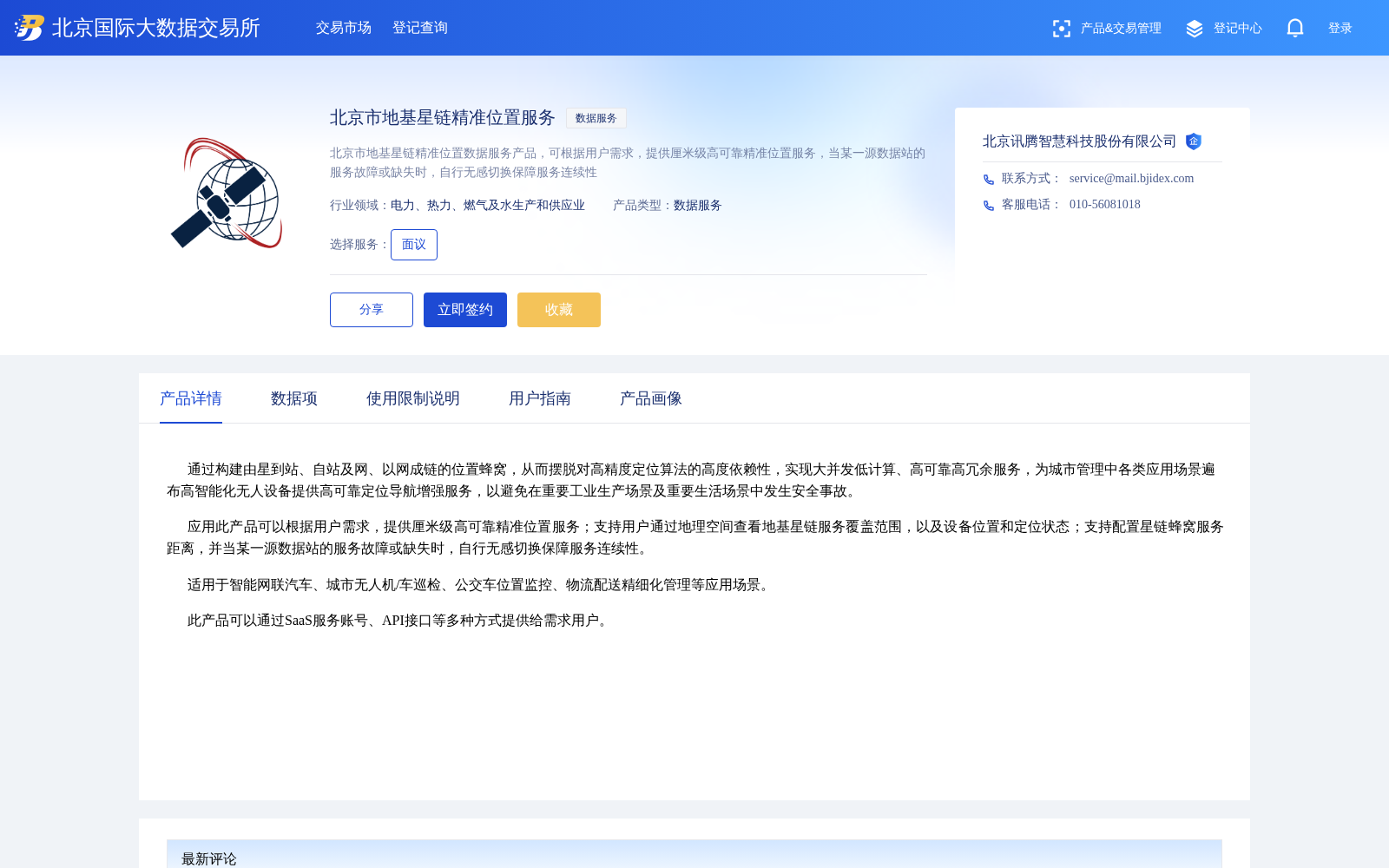The image size is (1389, 868).
Task: Click the enterprise verified shield badge
Action: 1194,141
